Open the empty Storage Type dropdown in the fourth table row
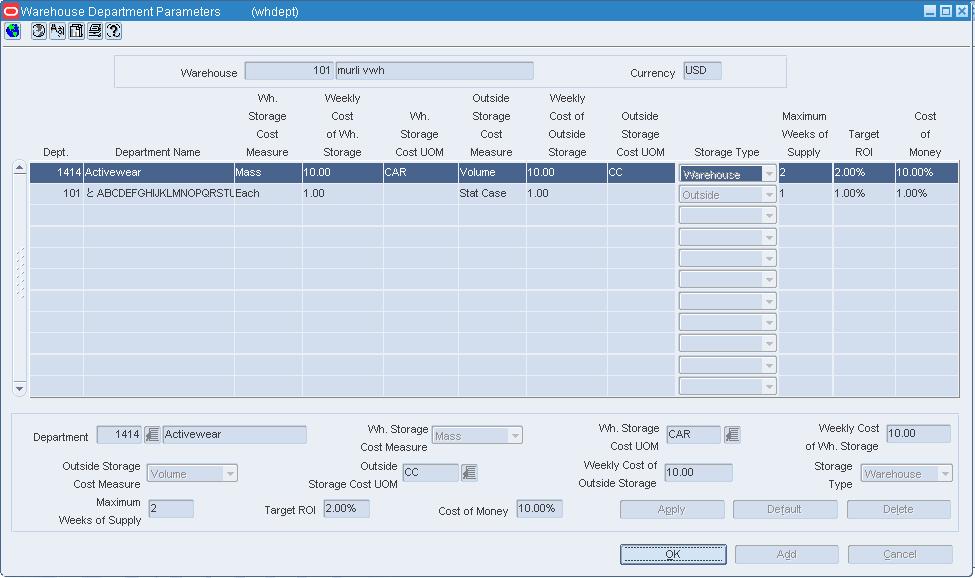975x578 pixels. pos(769,237)
